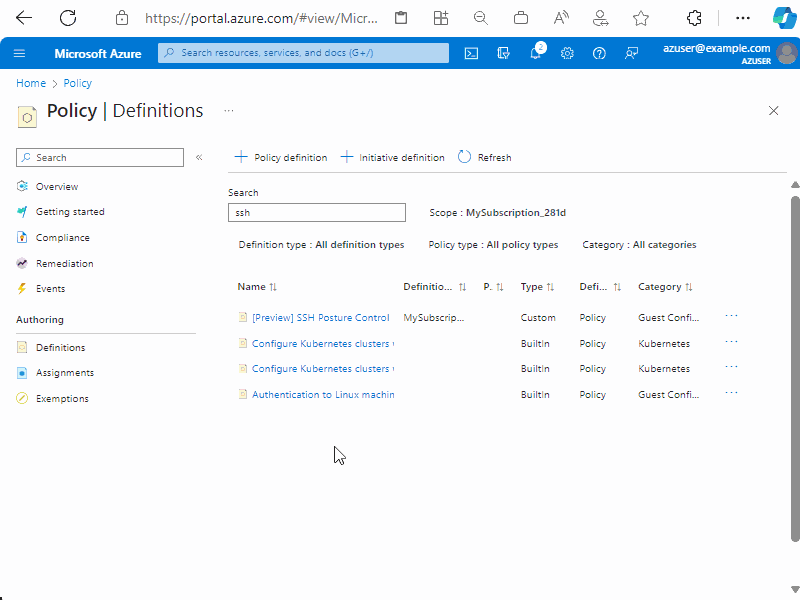Open browser Extensions puzzle icon
800x600 pixels.
(694, 18)
